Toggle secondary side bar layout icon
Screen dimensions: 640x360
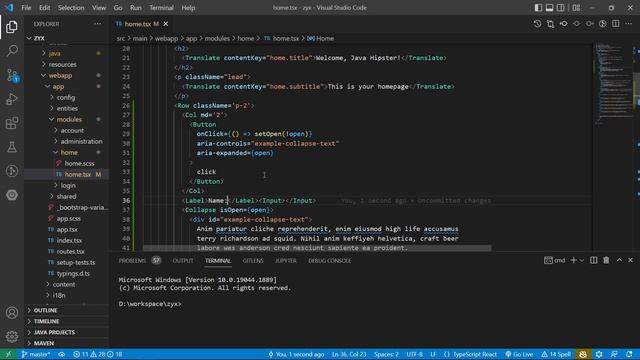[561, 8]
